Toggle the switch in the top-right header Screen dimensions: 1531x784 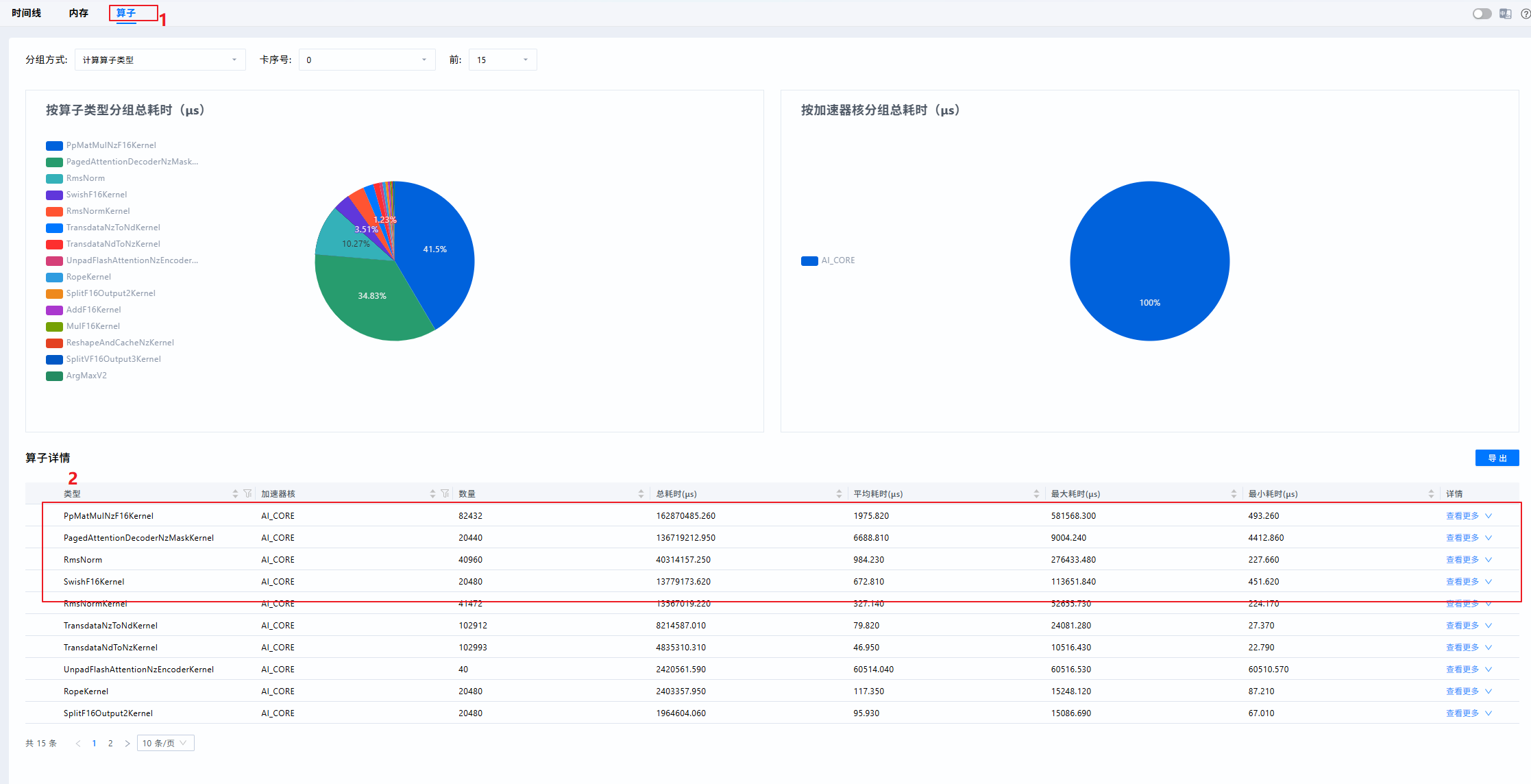1482,14
